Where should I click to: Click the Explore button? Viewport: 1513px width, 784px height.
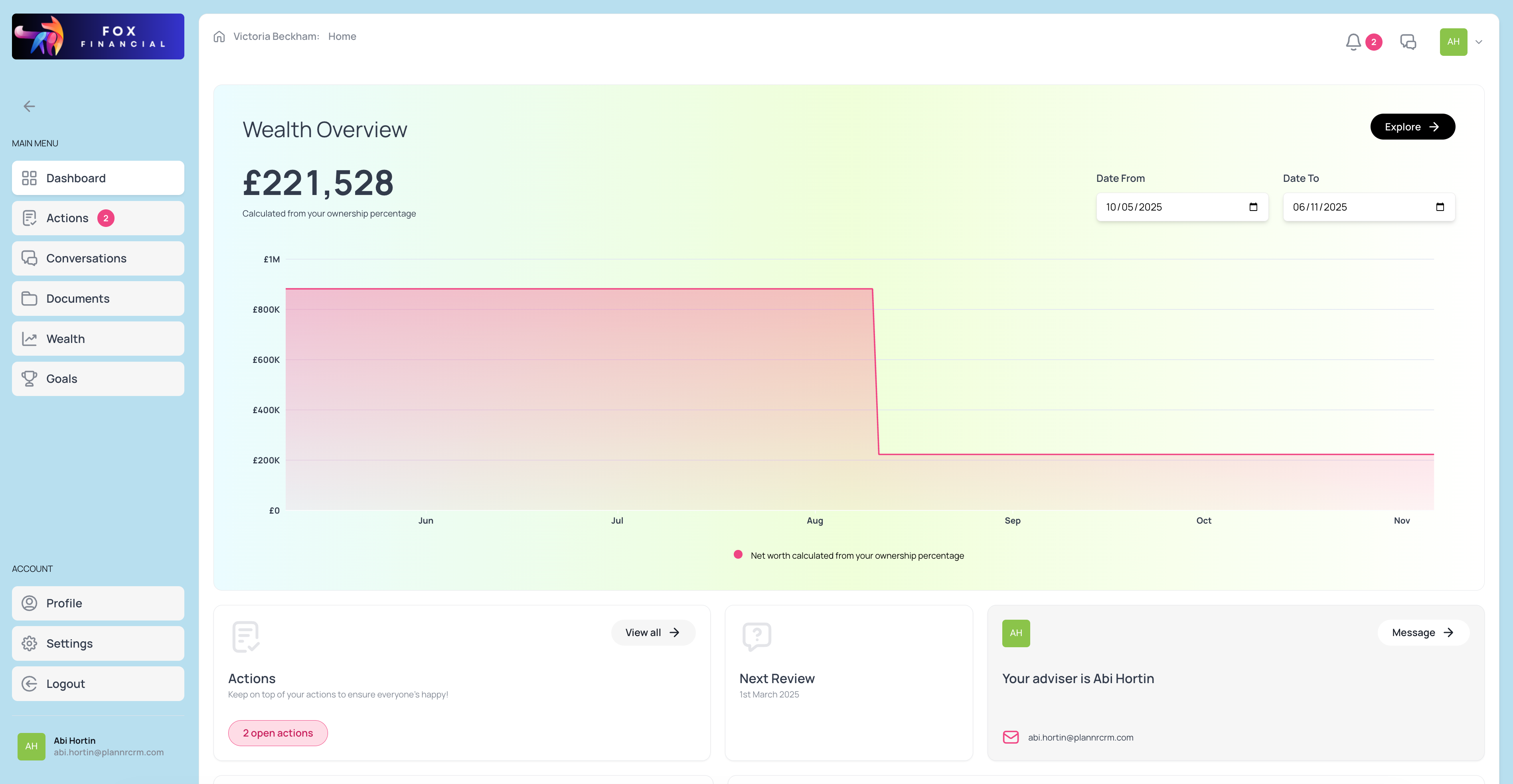1412,127
